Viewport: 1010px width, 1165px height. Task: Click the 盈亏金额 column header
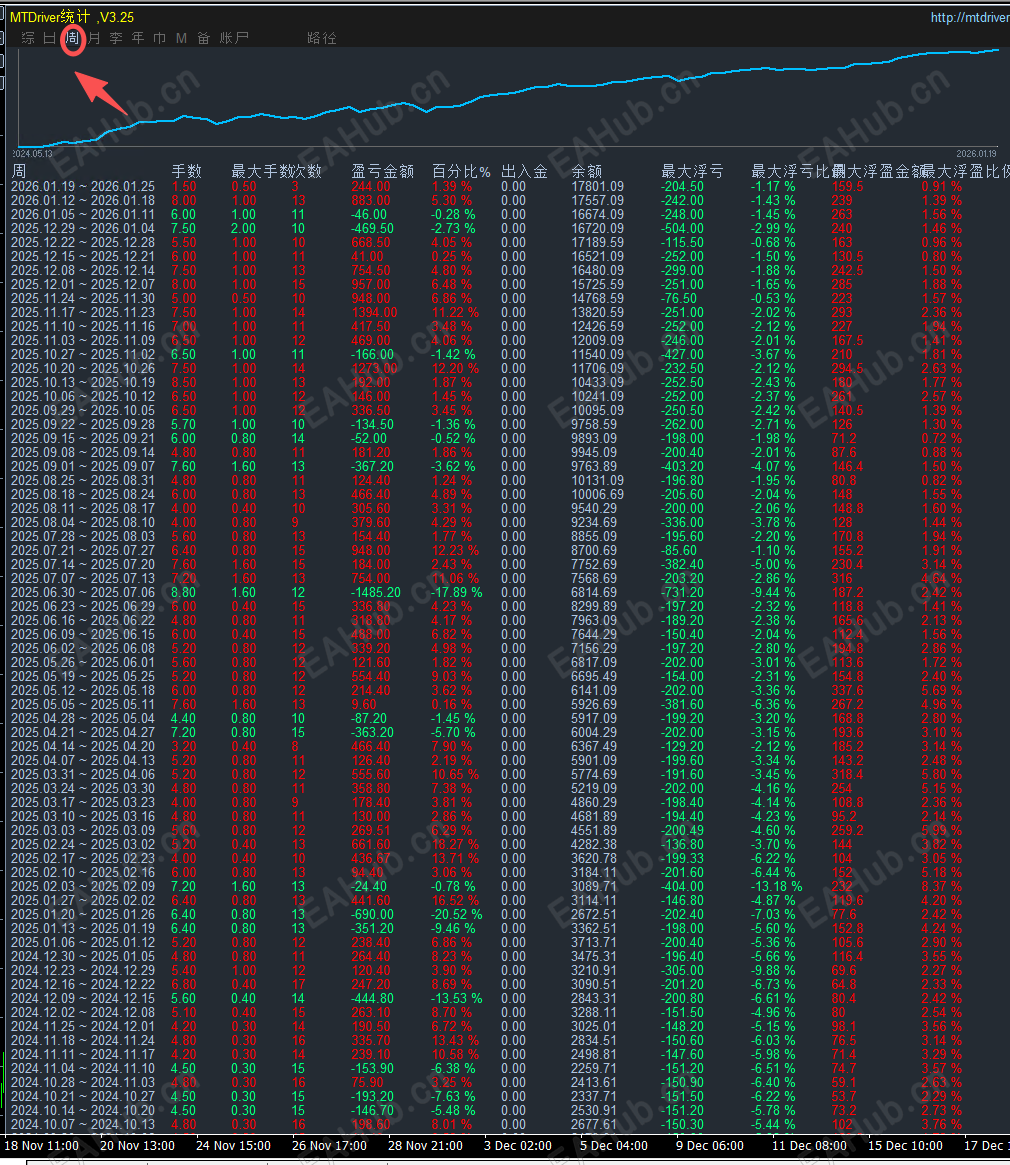pyautogui.click(x=382, y=172)
